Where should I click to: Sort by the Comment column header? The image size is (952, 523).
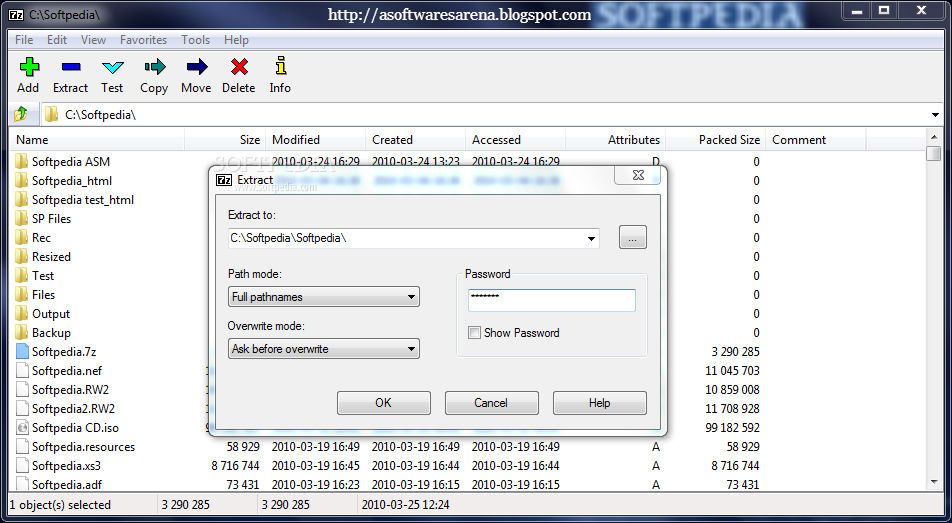point(816,140)
